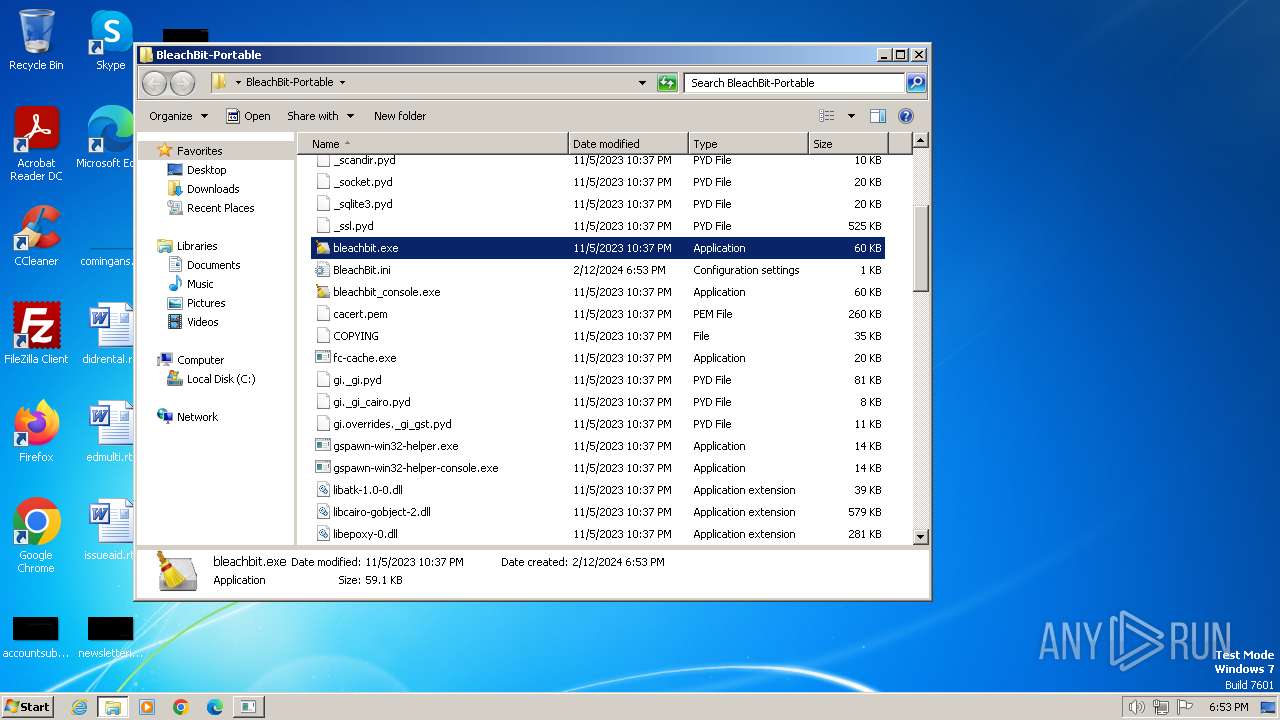
Task: Click the New folder button
Action: click(x=400, y=116)
